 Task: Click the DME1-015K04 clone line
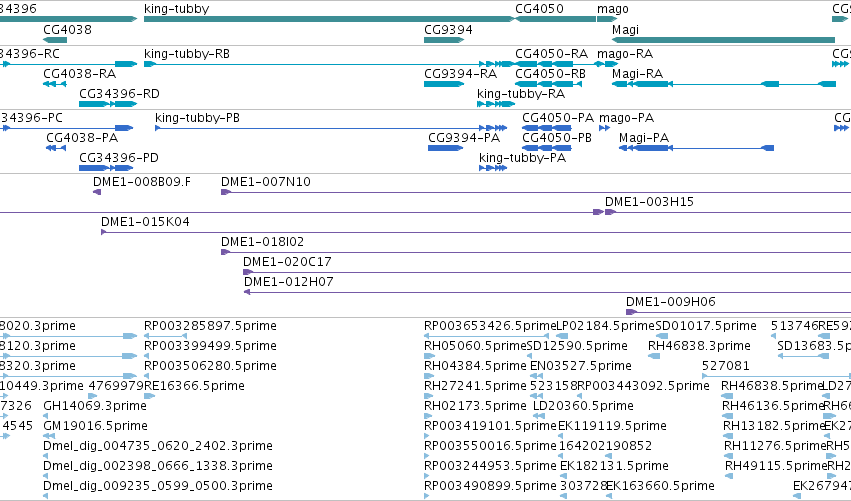pyautogui.click(x=476, y=232)
